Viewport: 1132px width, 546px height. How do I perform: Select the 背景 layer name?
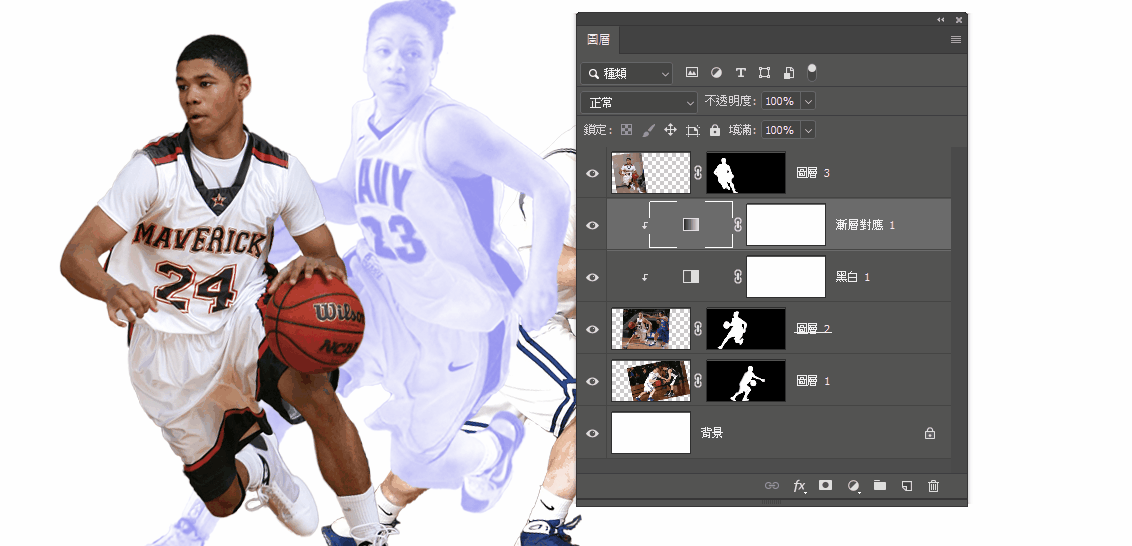pyautogui.click(x=712, y=433)
